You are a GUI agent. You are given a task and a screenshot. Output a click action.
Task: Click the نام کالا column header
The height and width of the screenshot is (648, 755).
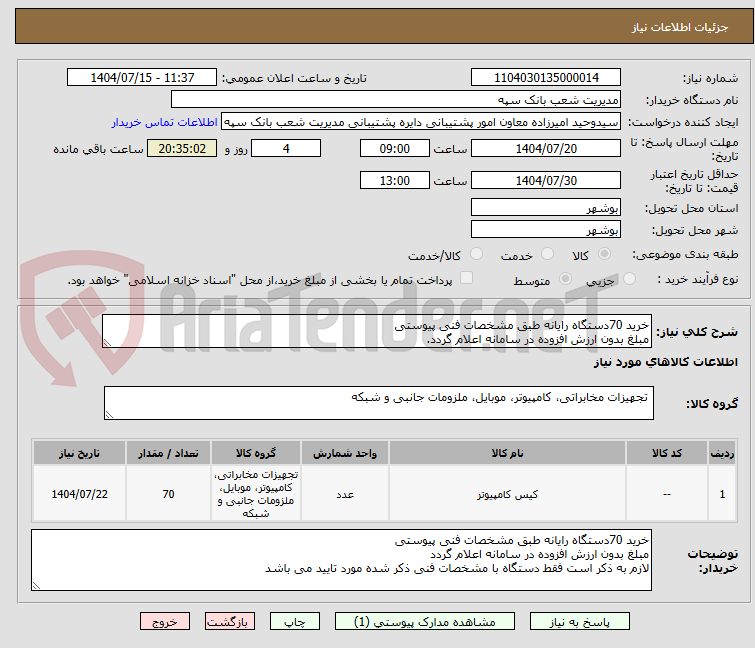pos(507,453)
